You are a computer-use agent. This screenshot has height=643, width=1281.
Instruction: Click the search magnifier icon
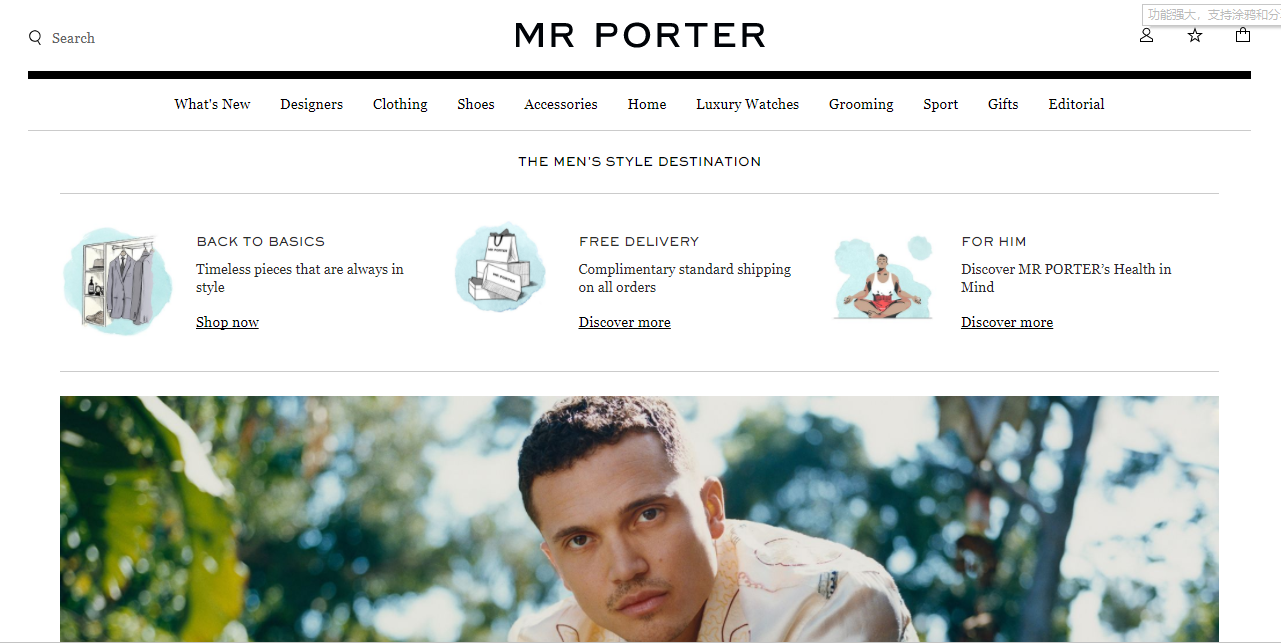click(x=35, y=38)
